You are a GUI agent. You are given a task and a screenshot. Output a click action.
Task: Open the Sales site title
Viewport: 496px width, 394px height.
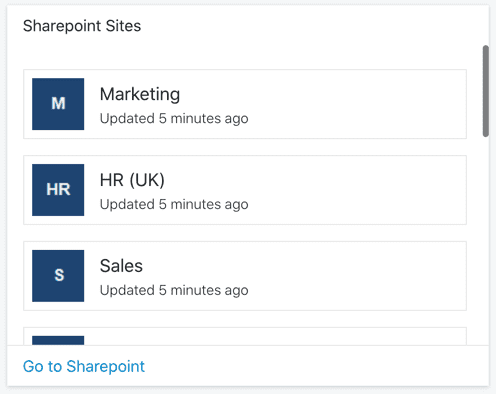(121, 266)
